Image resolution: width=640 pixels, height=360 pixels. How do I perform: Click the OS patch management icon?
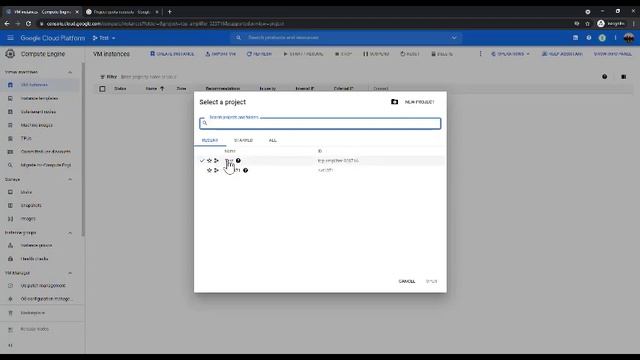(10, 286)
